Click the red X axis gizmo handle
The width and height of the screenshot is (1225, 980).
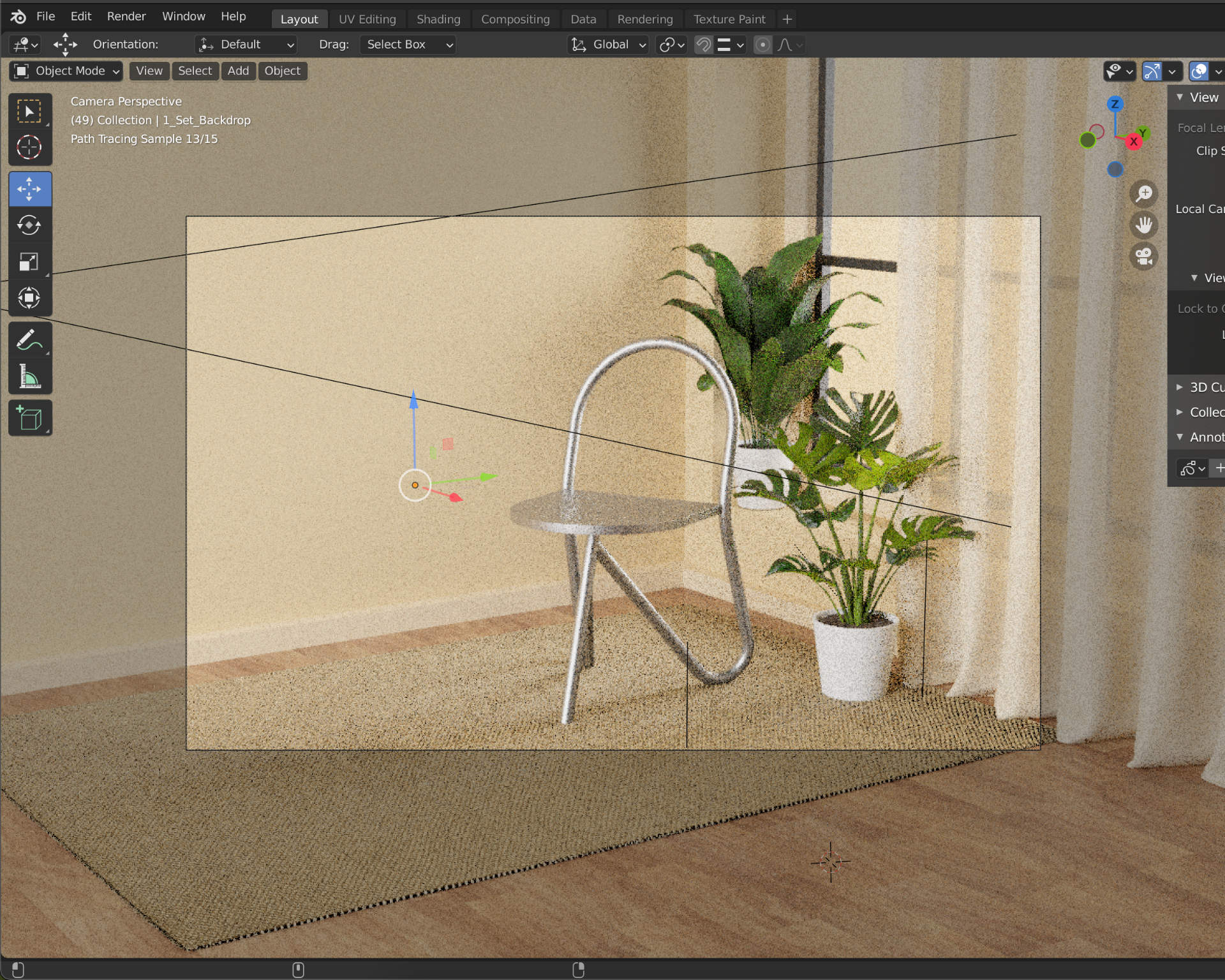1134,142
